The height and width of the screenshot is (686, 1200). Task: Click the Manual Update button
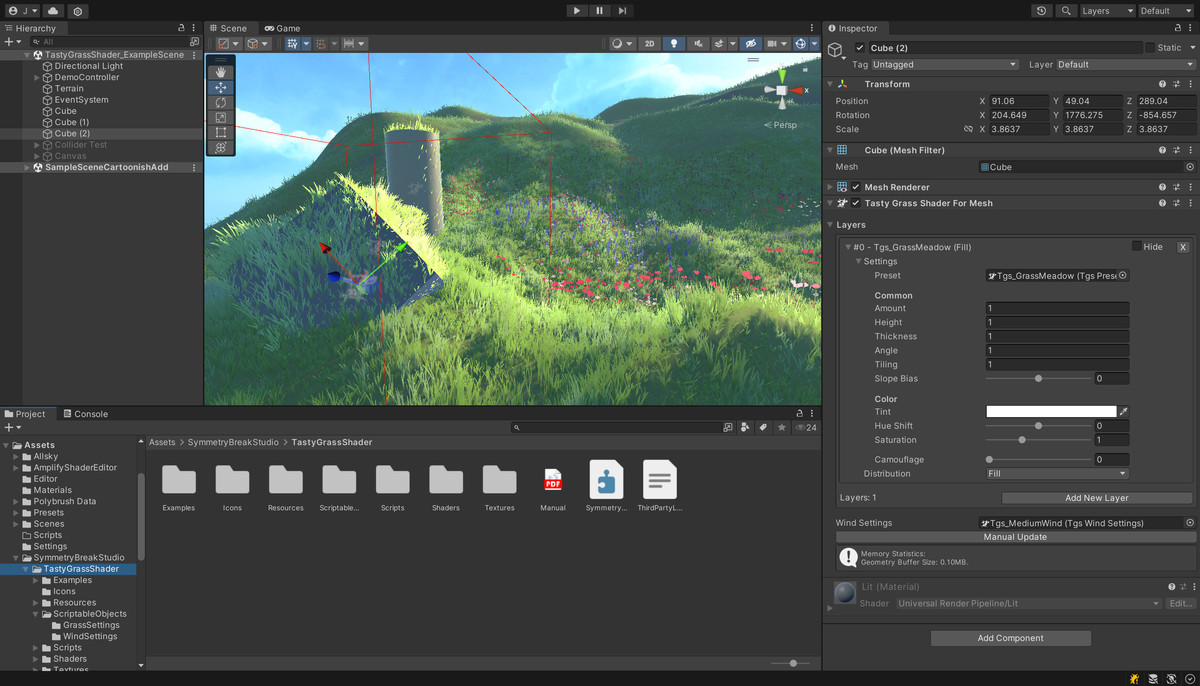click(x=1015, y=537)
